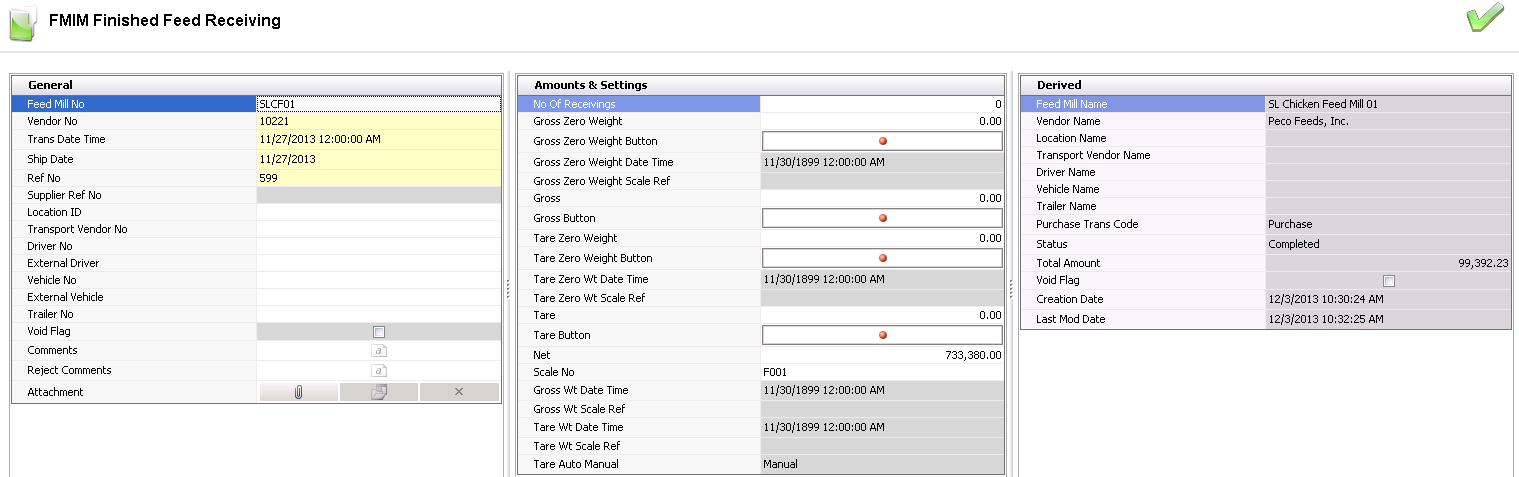The height and width of the screenshot is (477, 1519).
Task: Select the General panel header
Action: click(256, 85)
